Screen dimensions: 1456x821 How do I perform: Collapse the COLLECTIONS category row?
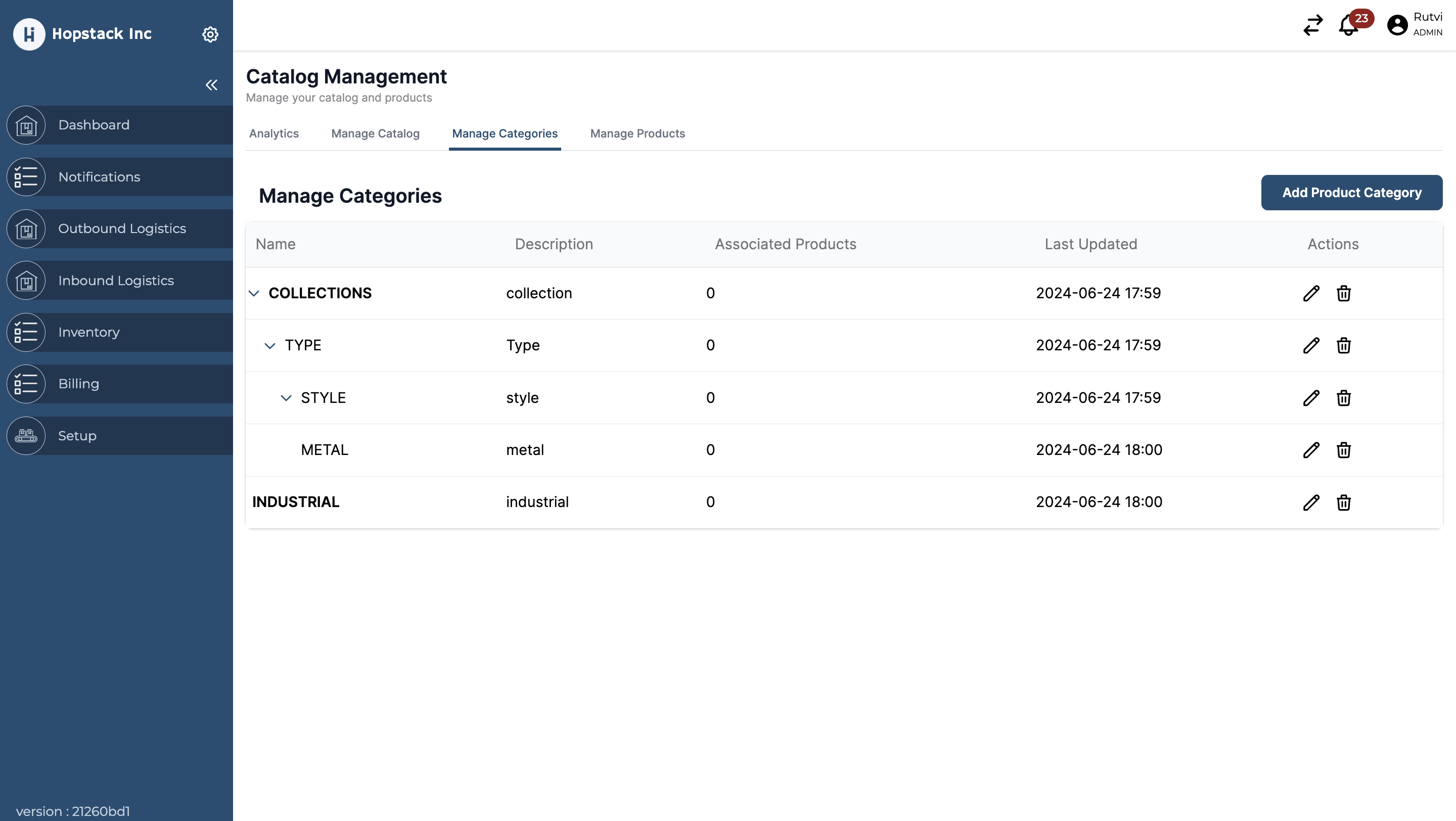coord(254,293)
